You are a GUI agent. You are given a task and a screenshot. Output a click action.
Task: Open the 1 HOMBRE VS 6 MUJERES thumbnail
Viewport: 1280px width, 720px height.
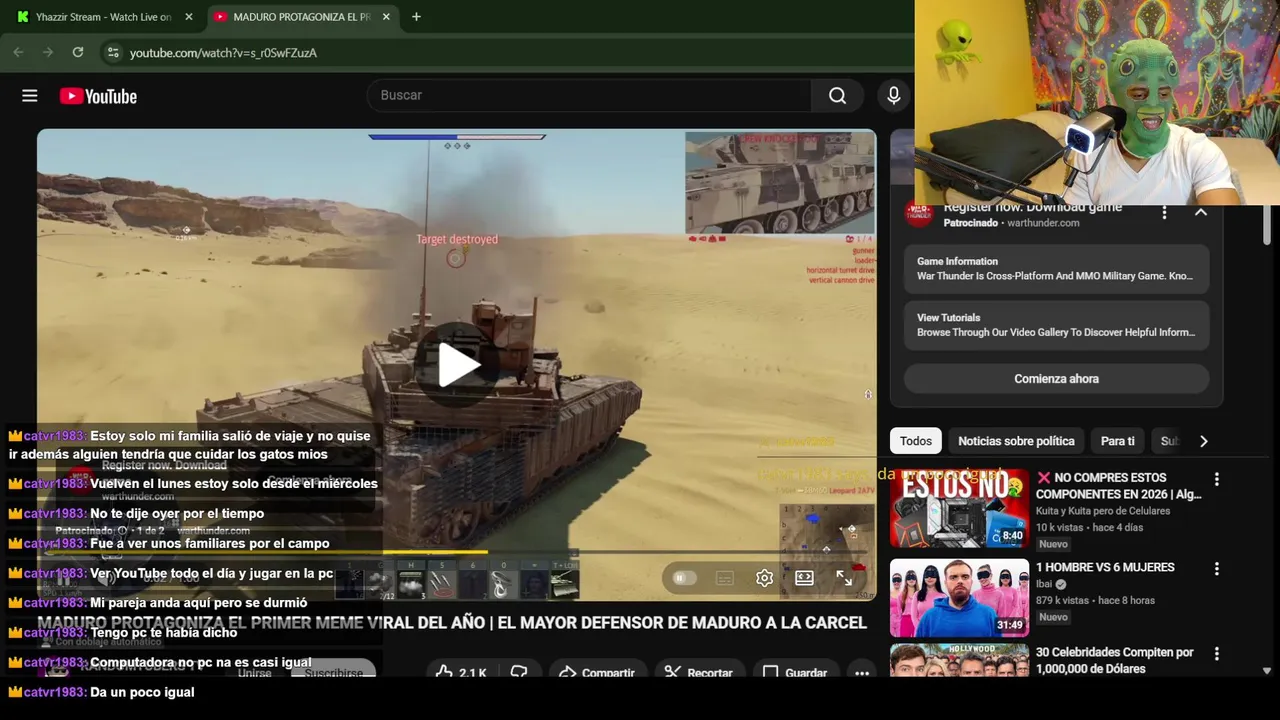click(959, 597)
